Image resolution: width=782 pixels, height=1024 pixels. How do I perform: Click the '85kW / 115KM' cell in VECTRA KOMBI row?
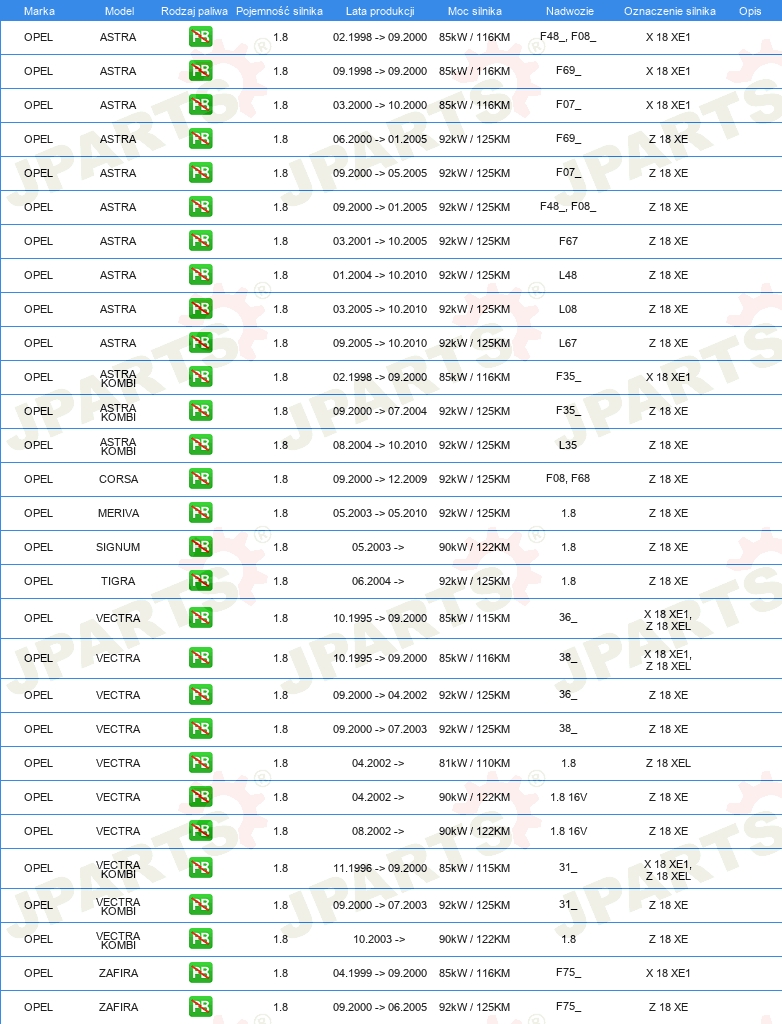tap(474, 868)
